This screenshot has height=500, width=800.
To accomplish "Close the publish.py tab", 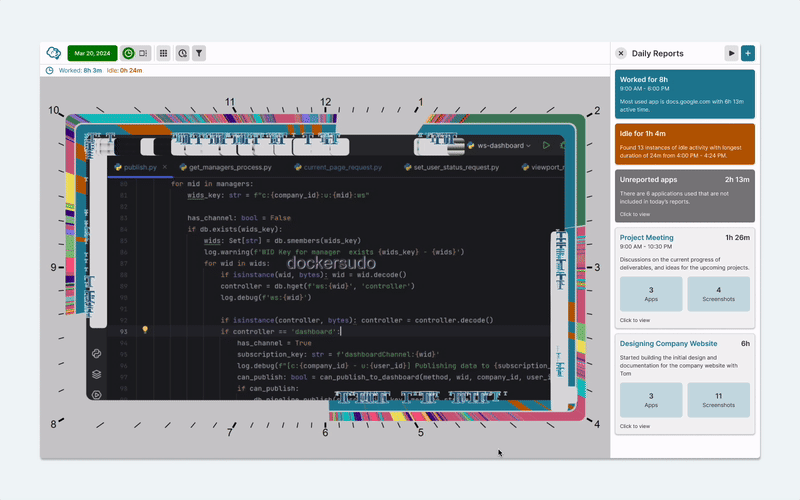I will pos(165,167).
